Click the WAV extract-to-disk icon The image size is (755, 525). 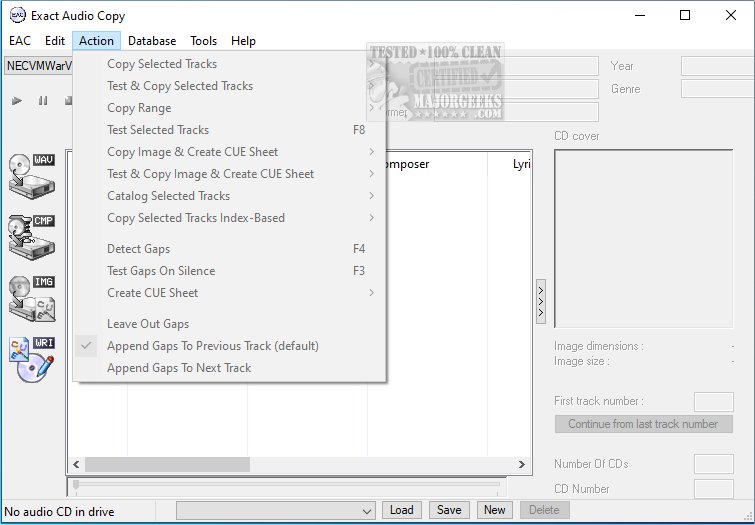(32, 176)
